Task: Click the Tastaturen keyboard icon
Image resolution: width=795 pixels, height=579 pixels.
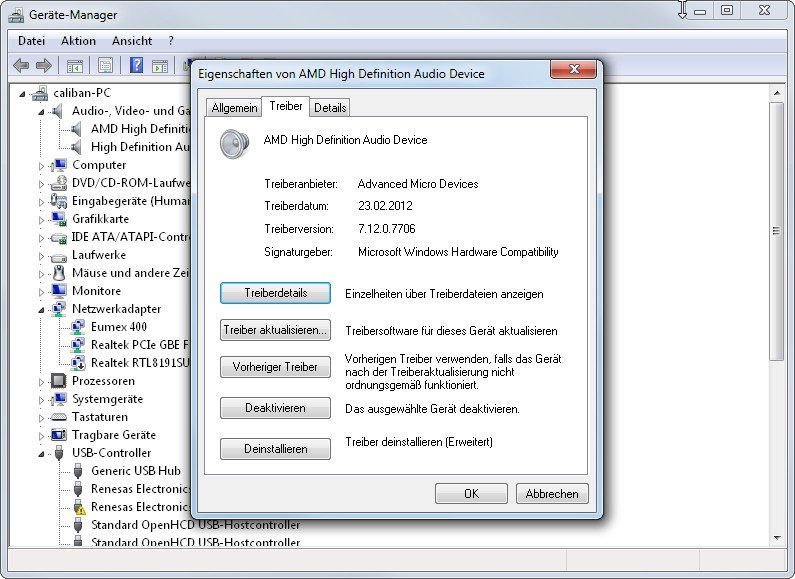Action: tap(59, 417)
